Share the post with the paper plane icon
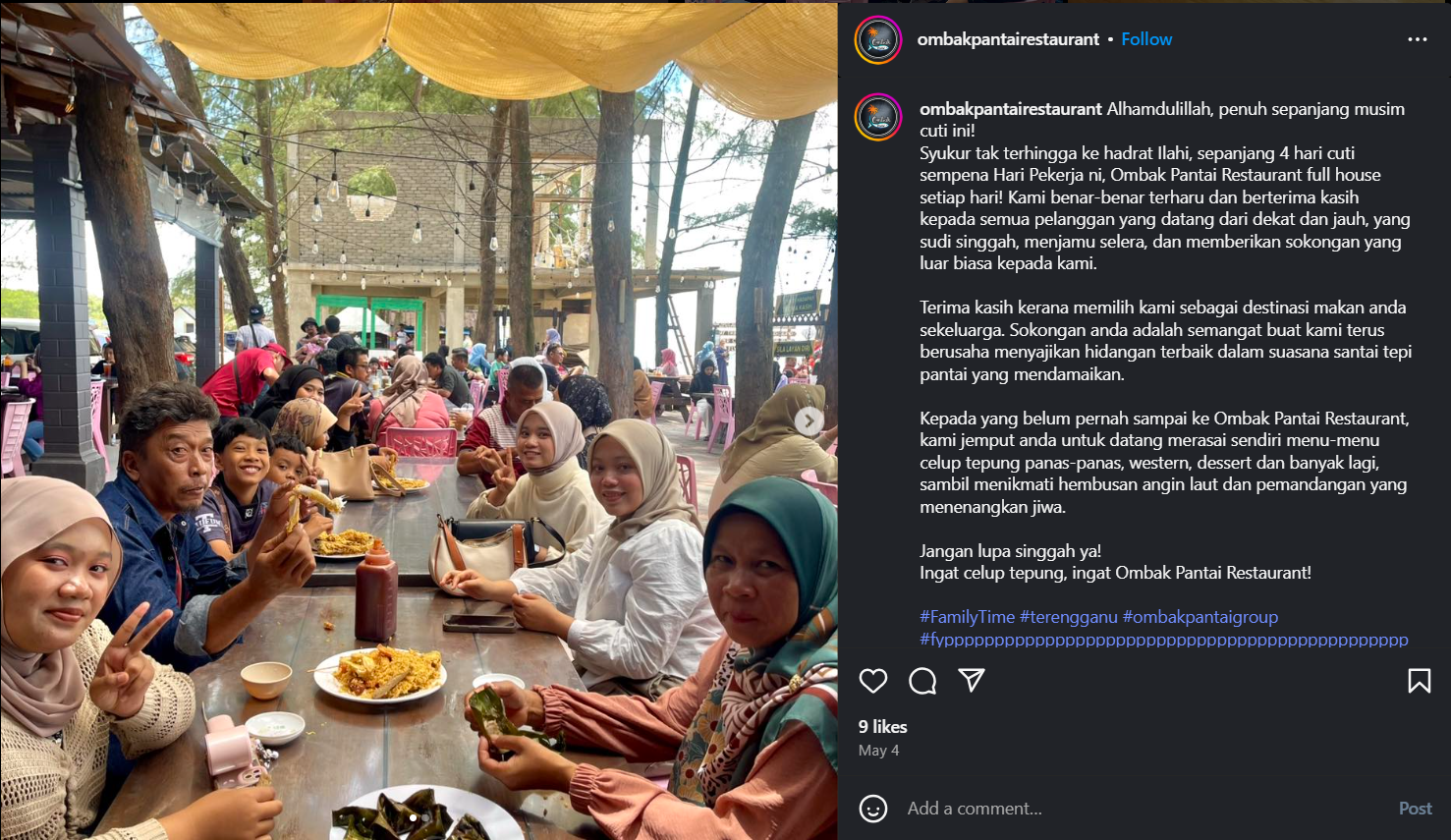 972,680
